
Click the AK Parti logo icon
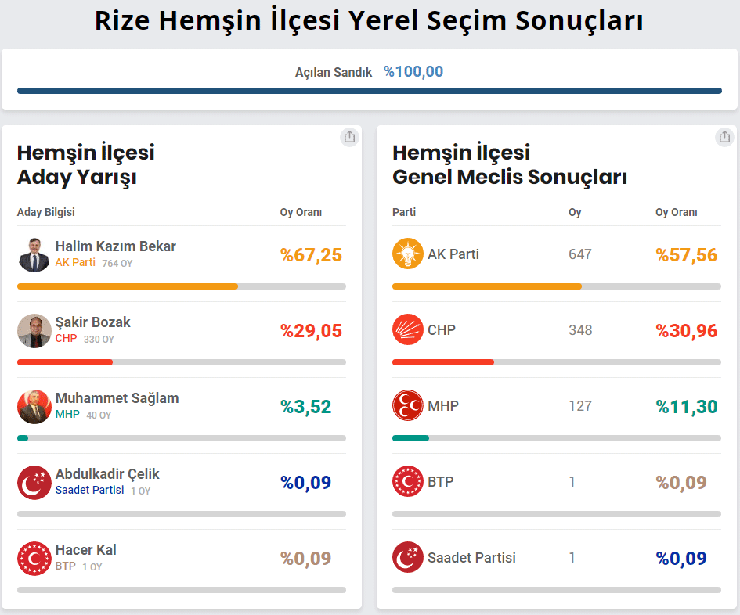[x=408, y=254]
